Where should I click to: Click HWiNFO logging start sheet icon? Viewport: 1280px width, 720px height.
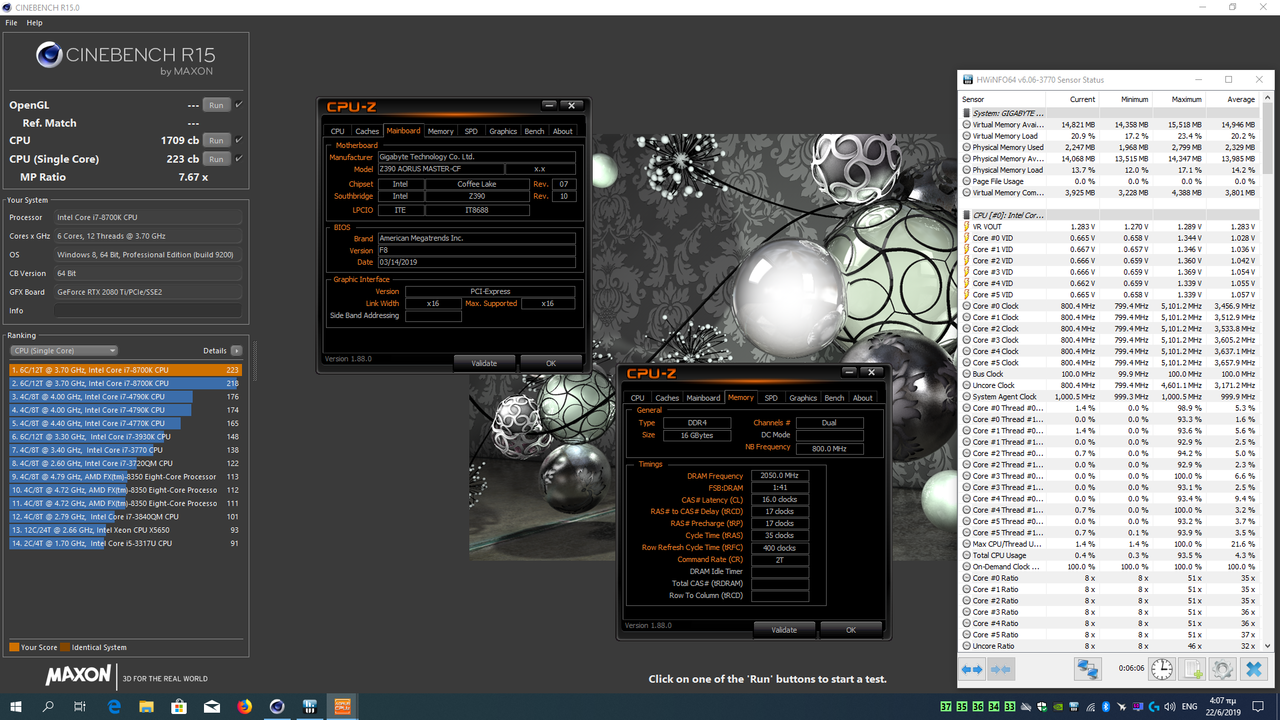point(1192,669)
